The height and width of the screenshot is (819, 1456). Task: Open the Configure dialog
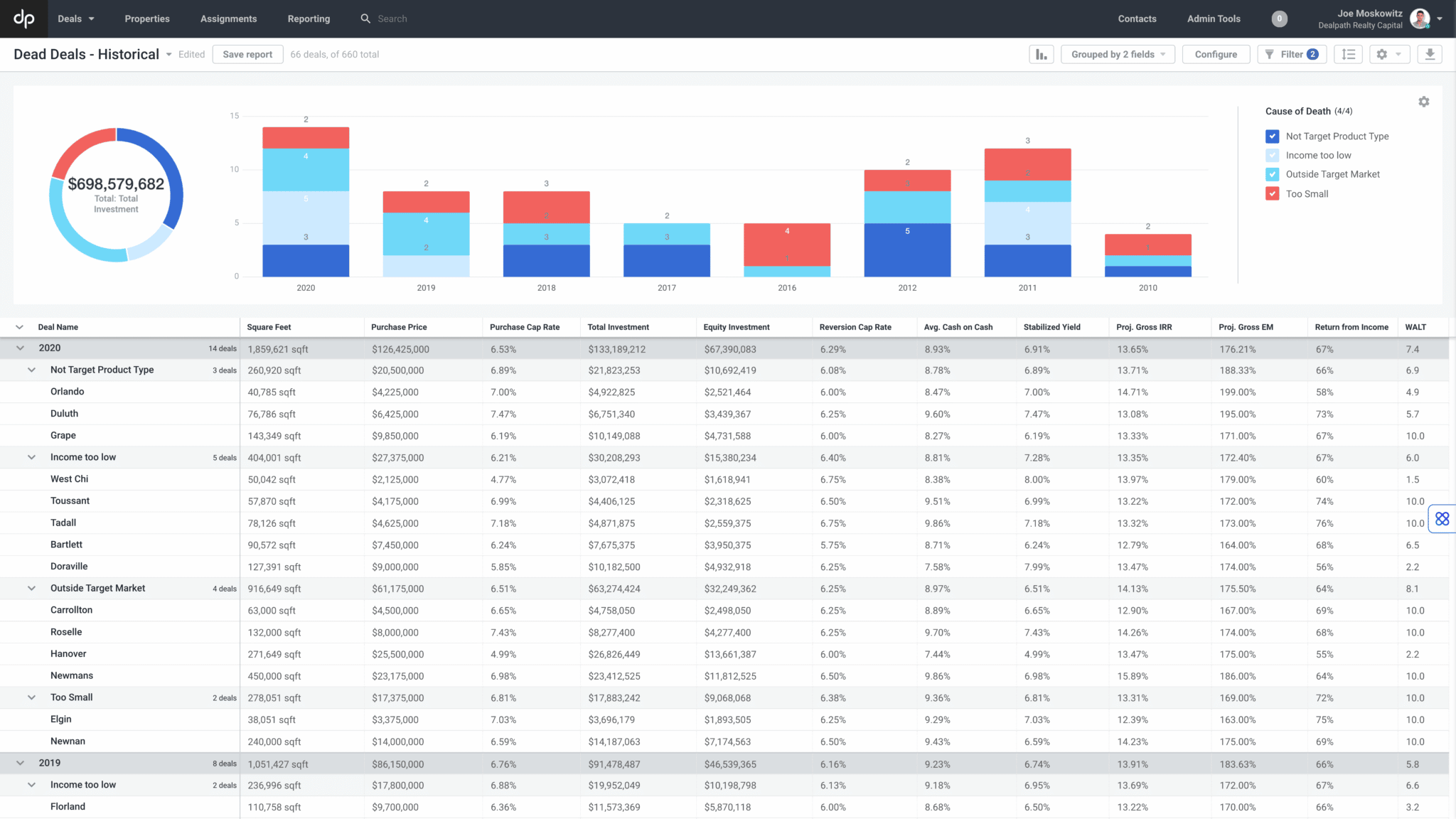coord(1216,54)
